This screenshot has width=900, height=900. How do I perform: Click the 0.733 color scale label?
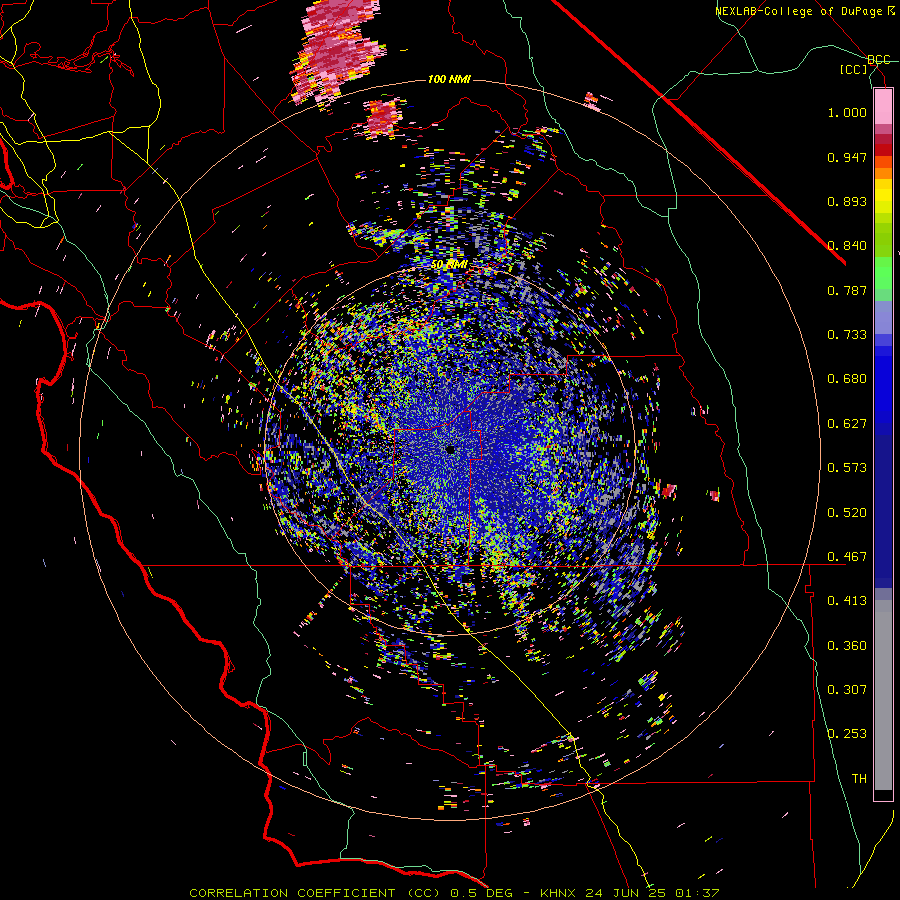tap(847, 335)
